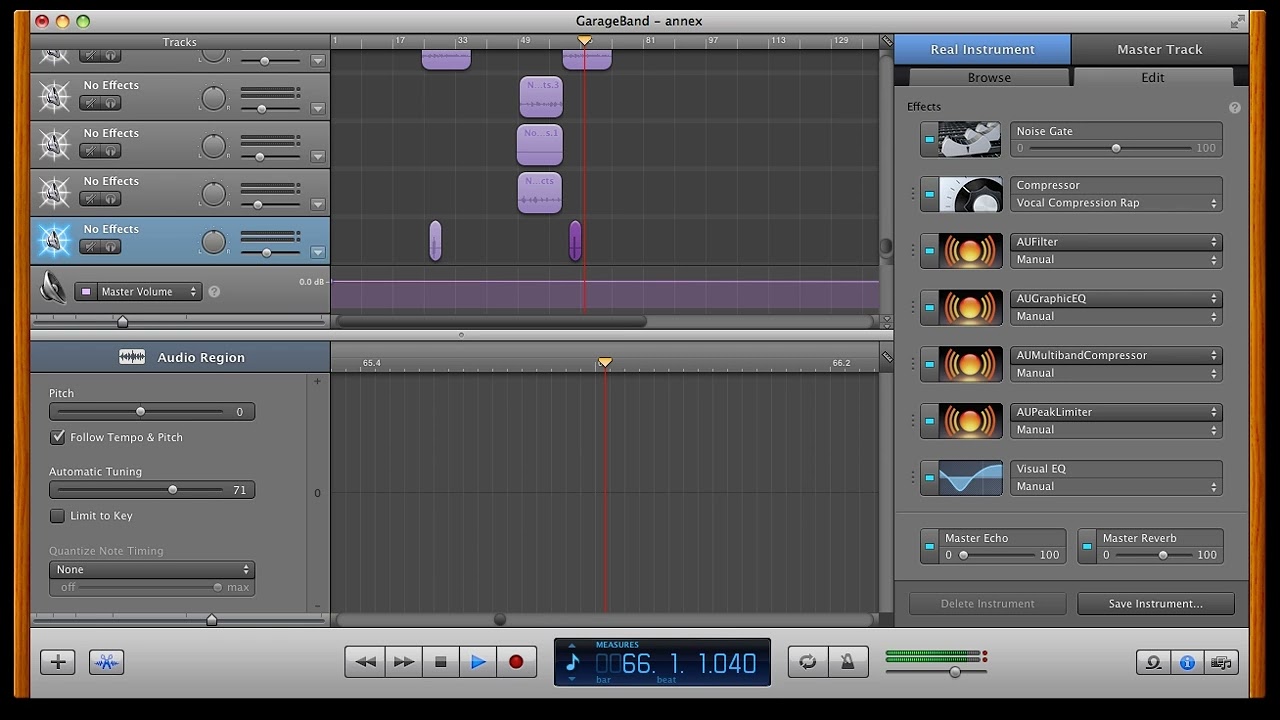This screenshot has width=1280, height=720.
Task: Open the AUFilter effect selector
Action: click(1116, 242)
